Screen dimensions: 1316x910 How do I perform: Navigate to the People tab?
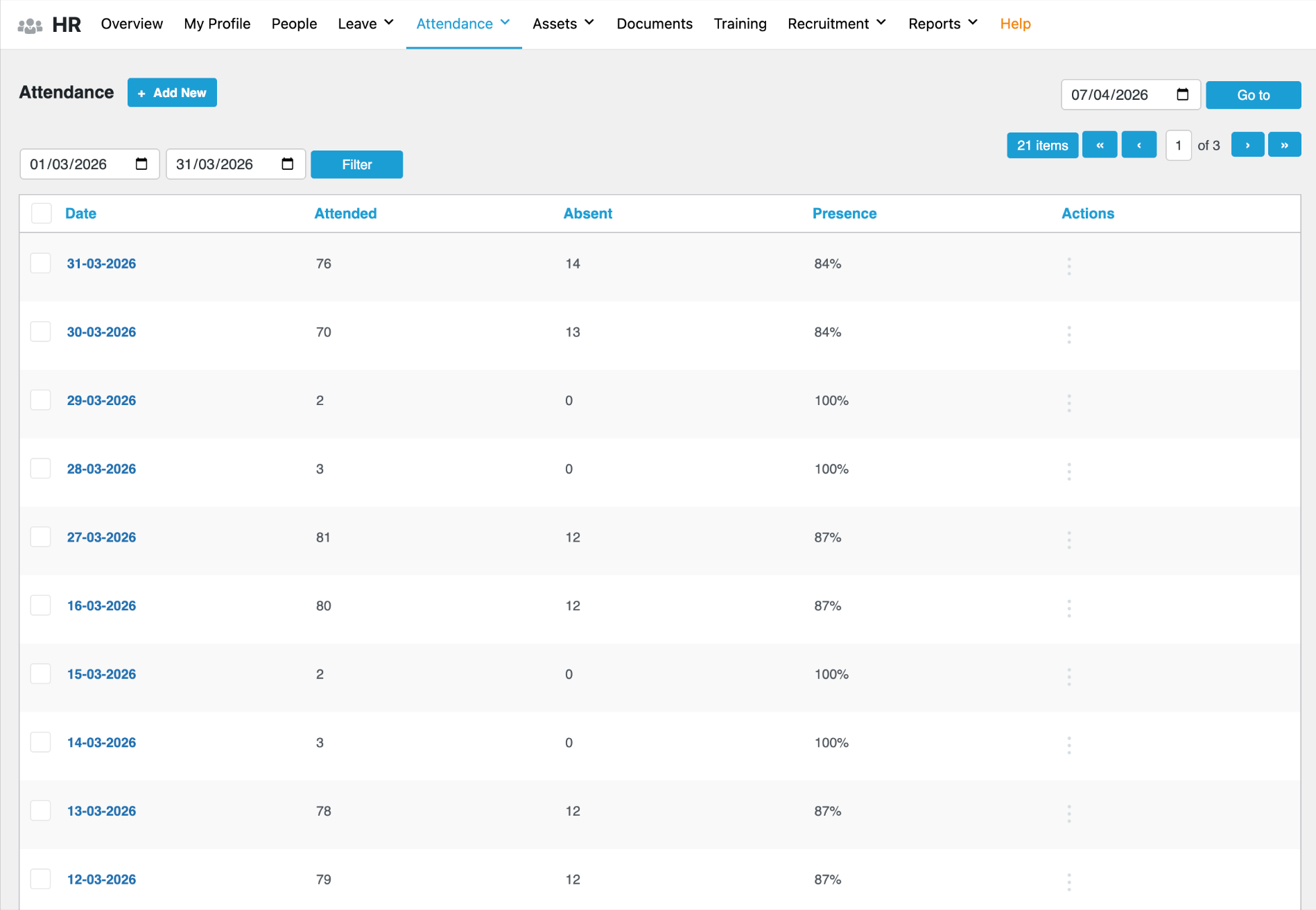294,24
